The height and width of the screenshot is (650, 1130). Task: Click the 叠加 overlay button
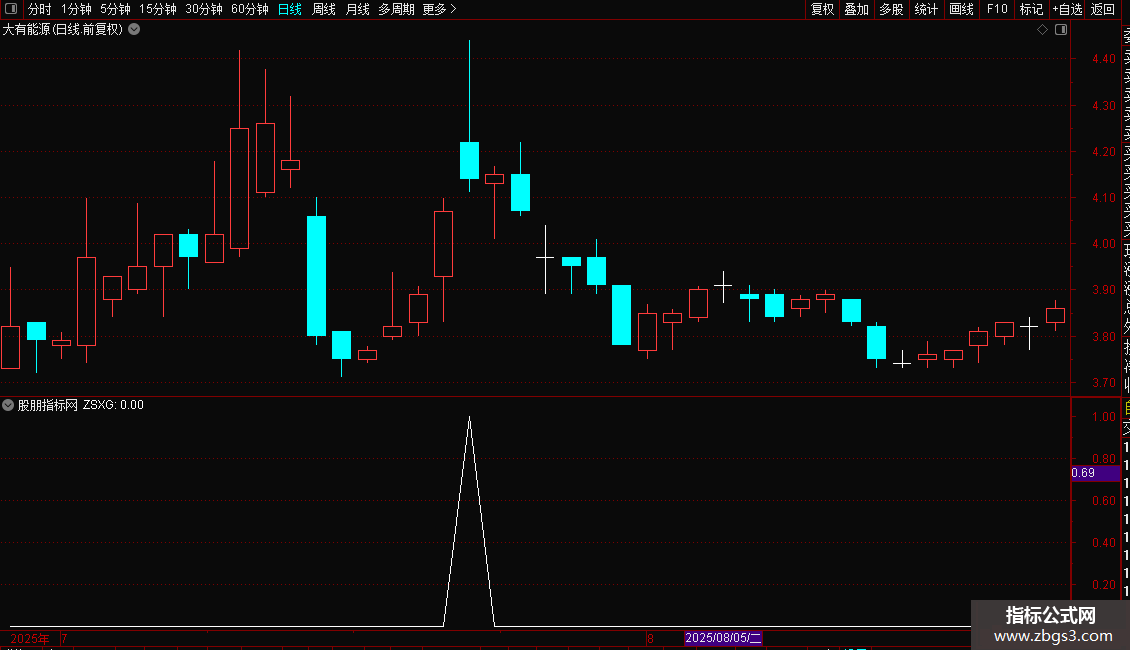click(857, 9)
